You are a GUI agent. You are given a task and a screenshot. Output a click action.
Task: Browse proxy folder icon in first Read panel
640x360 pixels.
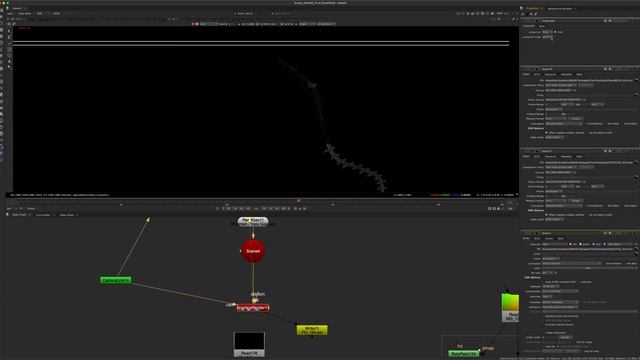[636, 95]
